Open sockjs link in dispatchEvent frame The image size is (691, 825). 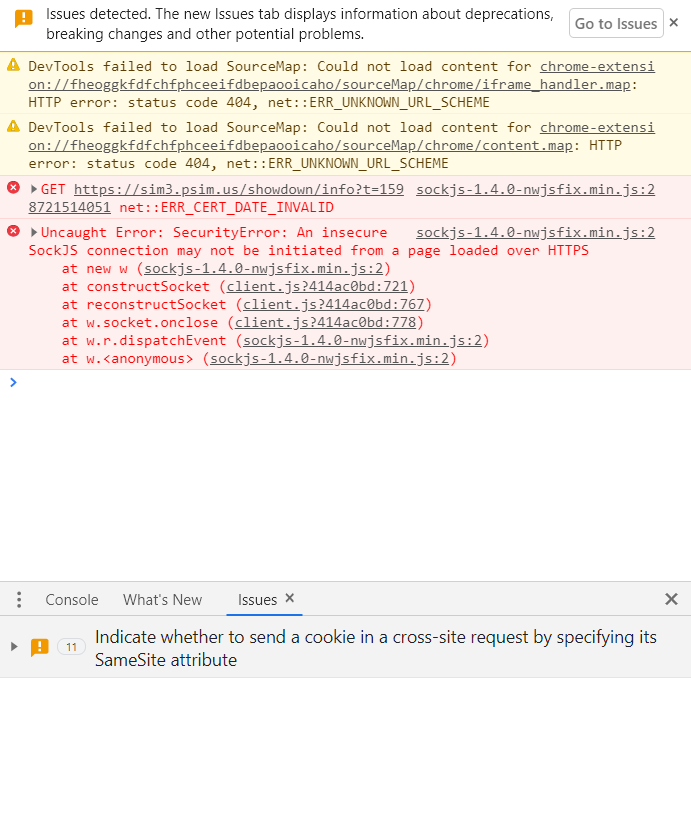(363, 340)
